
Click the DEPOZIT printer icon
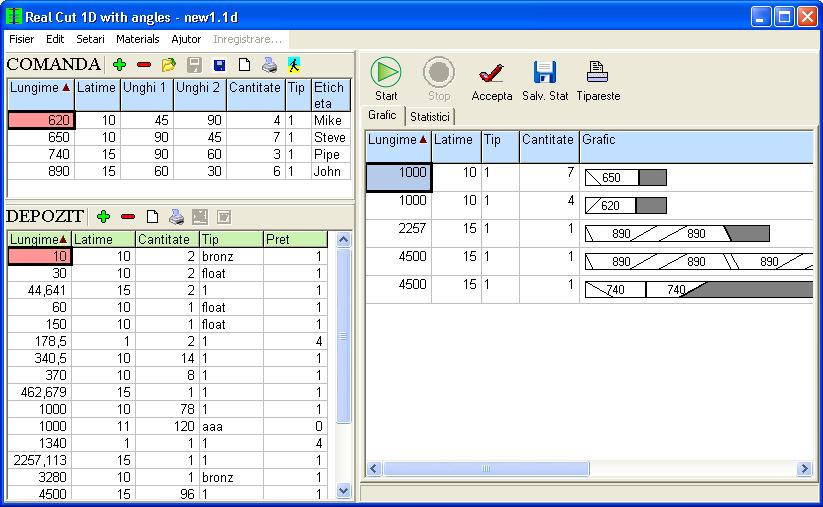(176, 216)
